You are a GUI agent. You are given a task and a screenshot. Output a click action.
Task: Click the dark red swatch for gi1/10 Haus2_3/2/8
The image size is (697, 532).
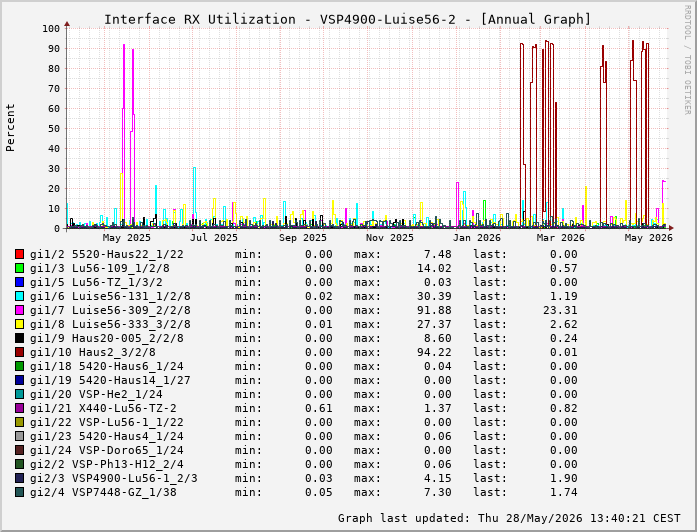[x=19, y=352]
